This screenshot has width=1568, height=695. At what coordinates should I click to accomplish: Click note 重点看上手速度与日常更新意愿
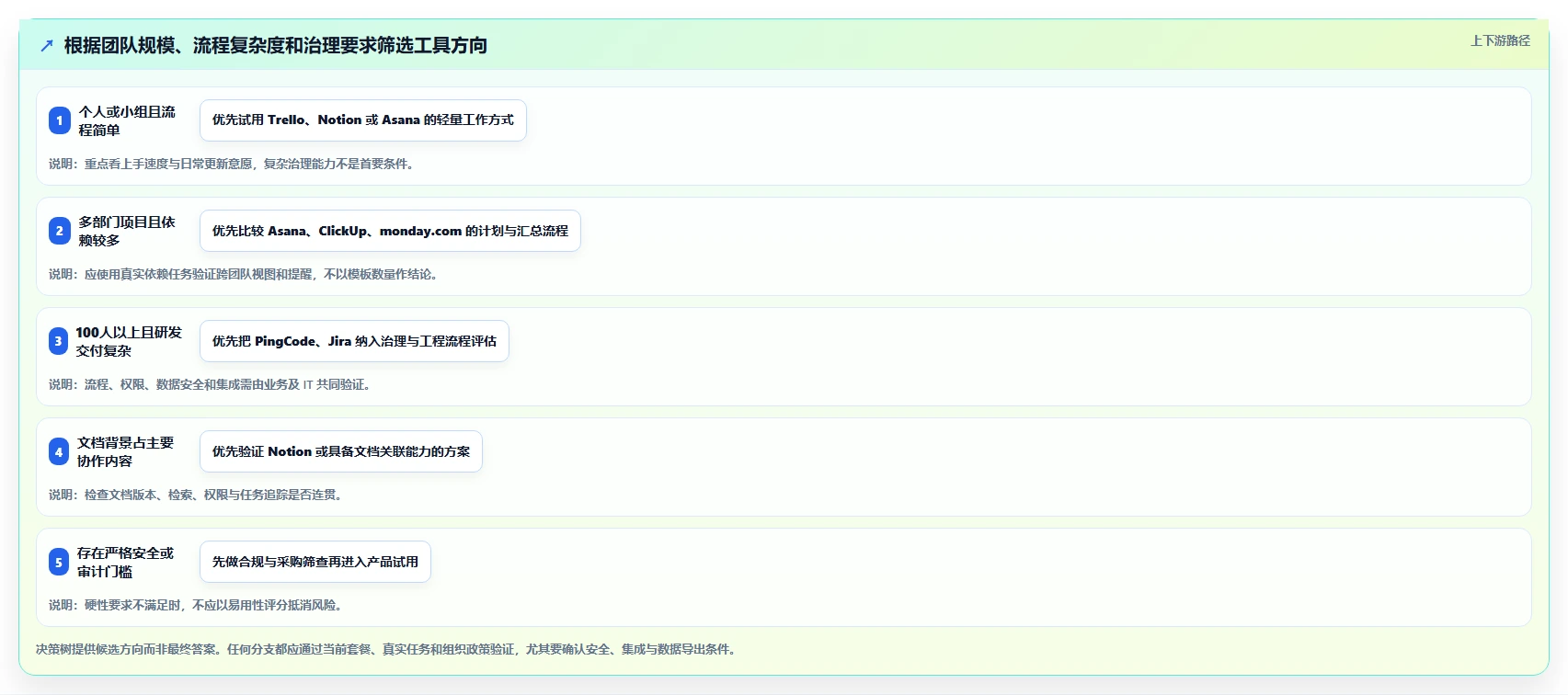232,164
